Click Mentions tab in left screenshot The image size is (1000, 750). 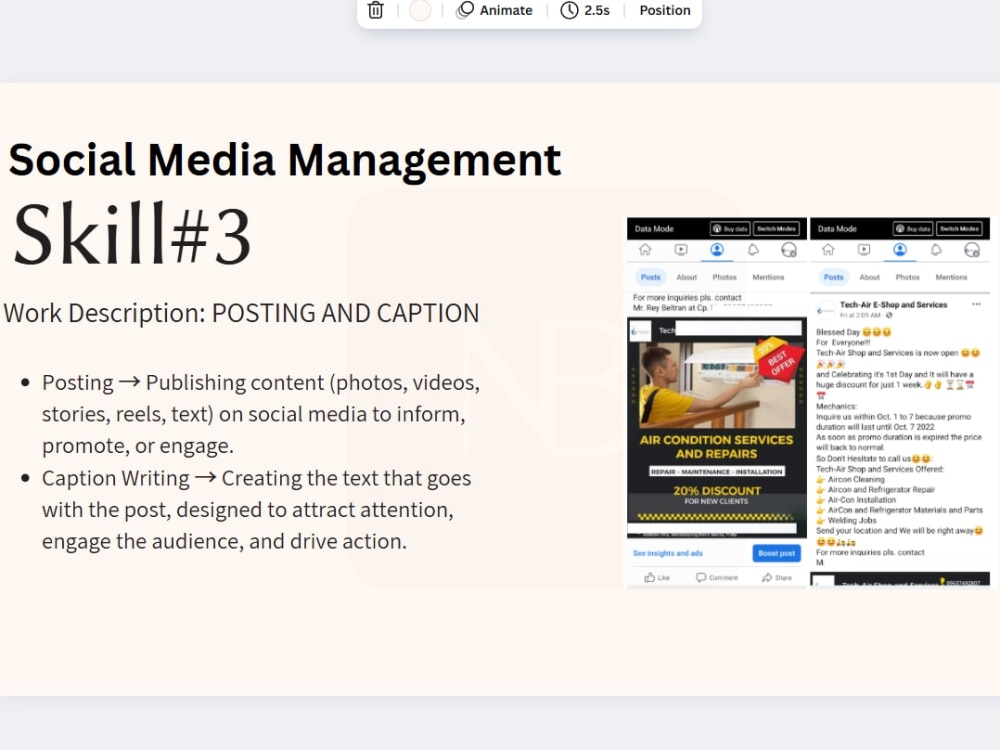pyautogui.click(x=768, y=277)
